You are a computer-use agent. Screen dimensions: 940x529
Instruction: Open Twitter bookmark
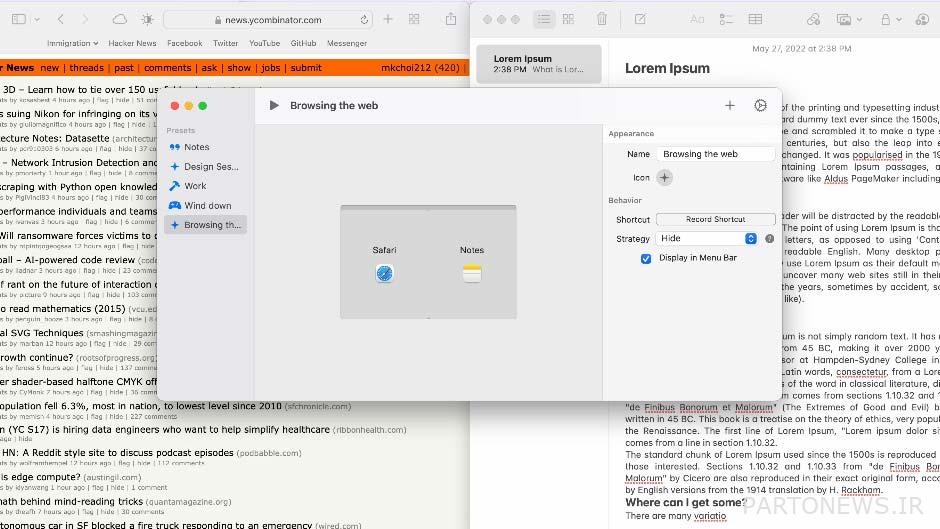pos(225,43)
